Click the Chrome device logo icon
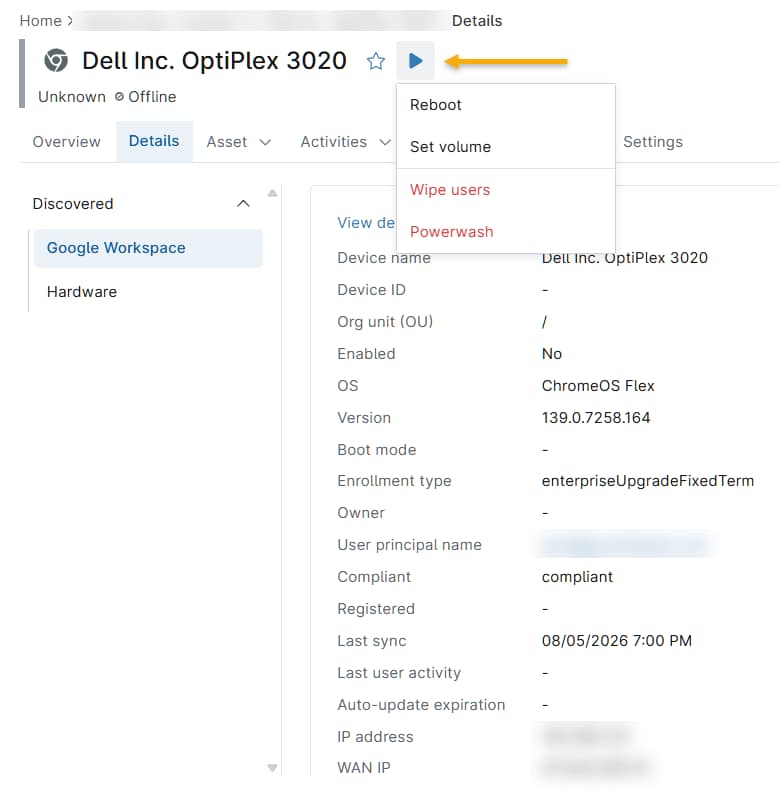Image resolution: width=779 pixels, height=791 pixels. point(56,61)
